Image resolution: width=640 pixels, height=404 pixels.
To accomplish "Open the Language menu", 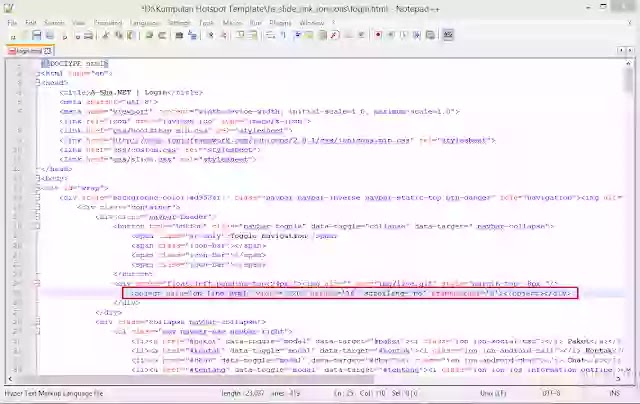I will coord(145,23).
